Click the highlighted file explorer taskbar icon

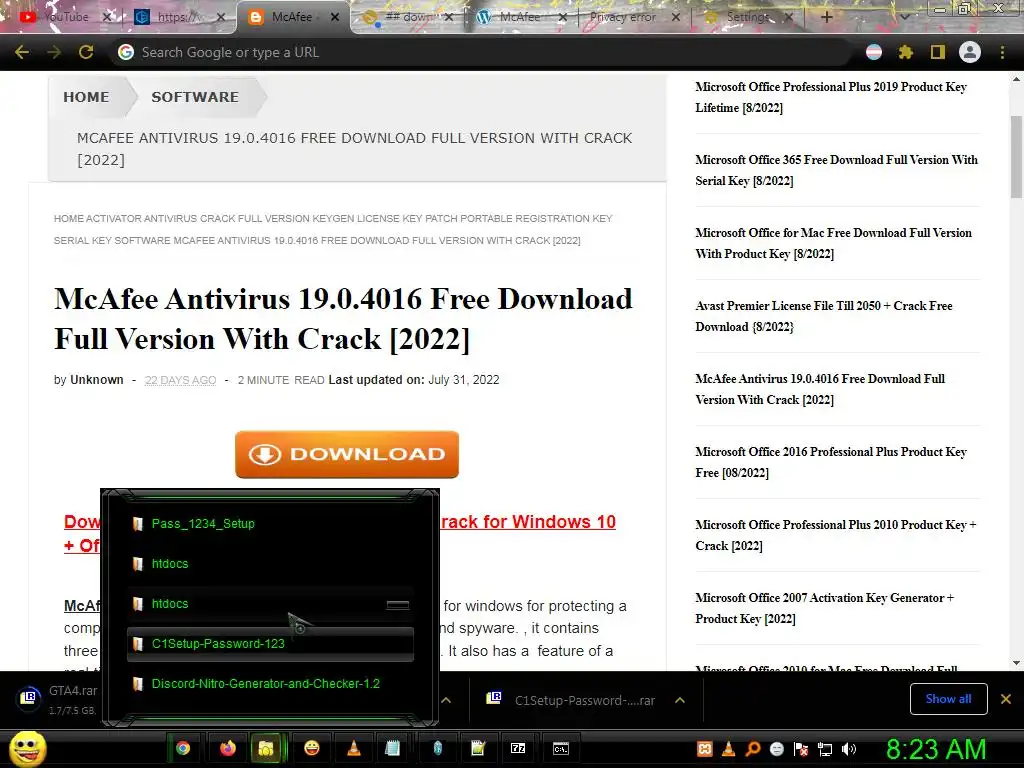[x=266, y=748]
